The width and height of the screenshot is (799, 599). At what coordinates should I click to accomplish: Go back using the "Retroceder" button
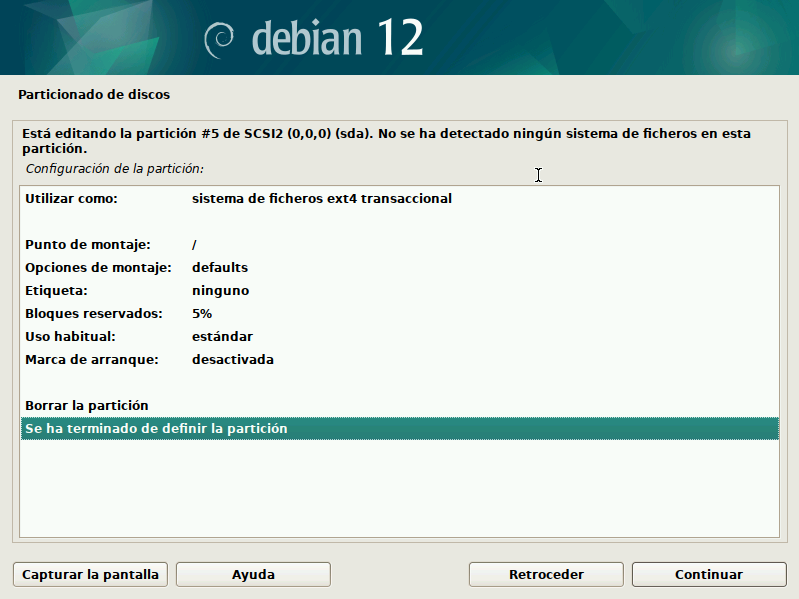click(546, 575)
